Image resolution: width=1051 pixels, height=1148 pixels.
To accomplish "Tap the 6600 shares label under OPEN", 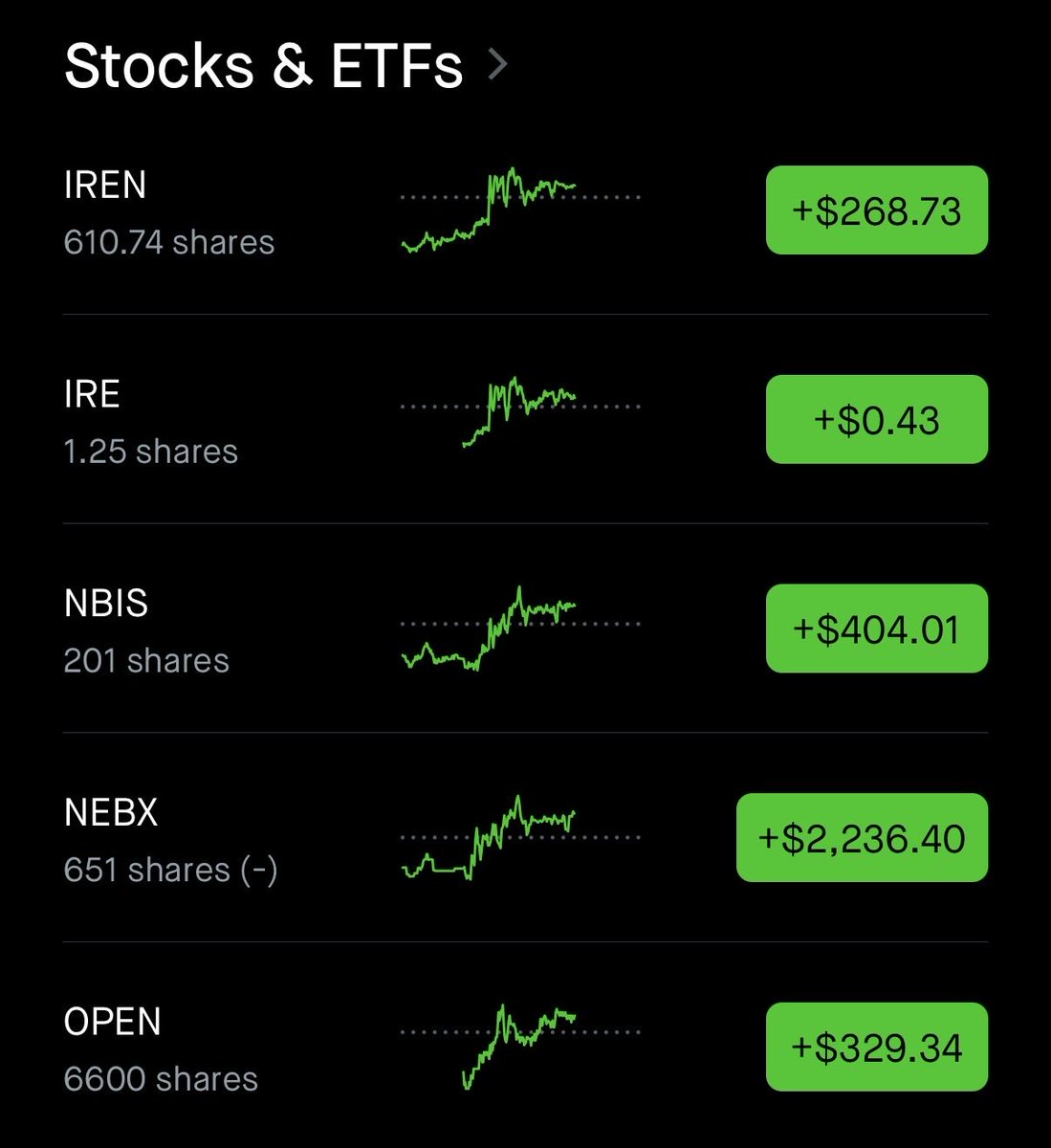I will [161, 1079].
